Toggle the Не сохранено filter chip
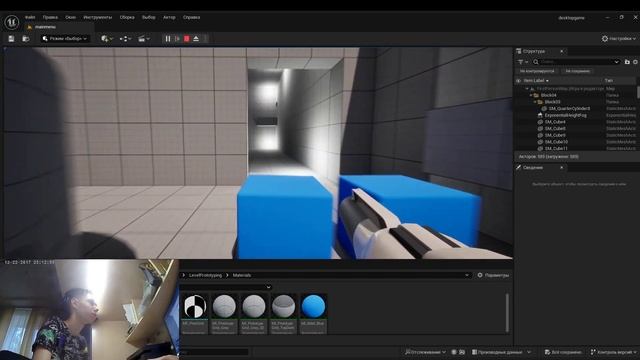Screen dimensions: 640x360 (578, 71)
